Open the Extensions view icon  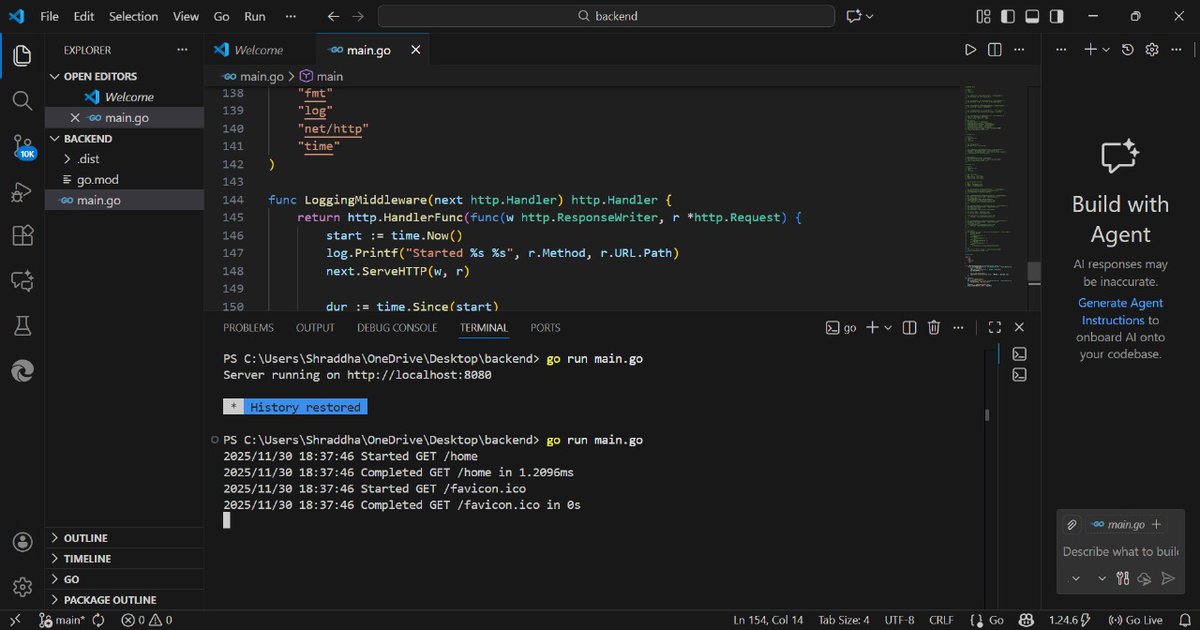[22, 235]
